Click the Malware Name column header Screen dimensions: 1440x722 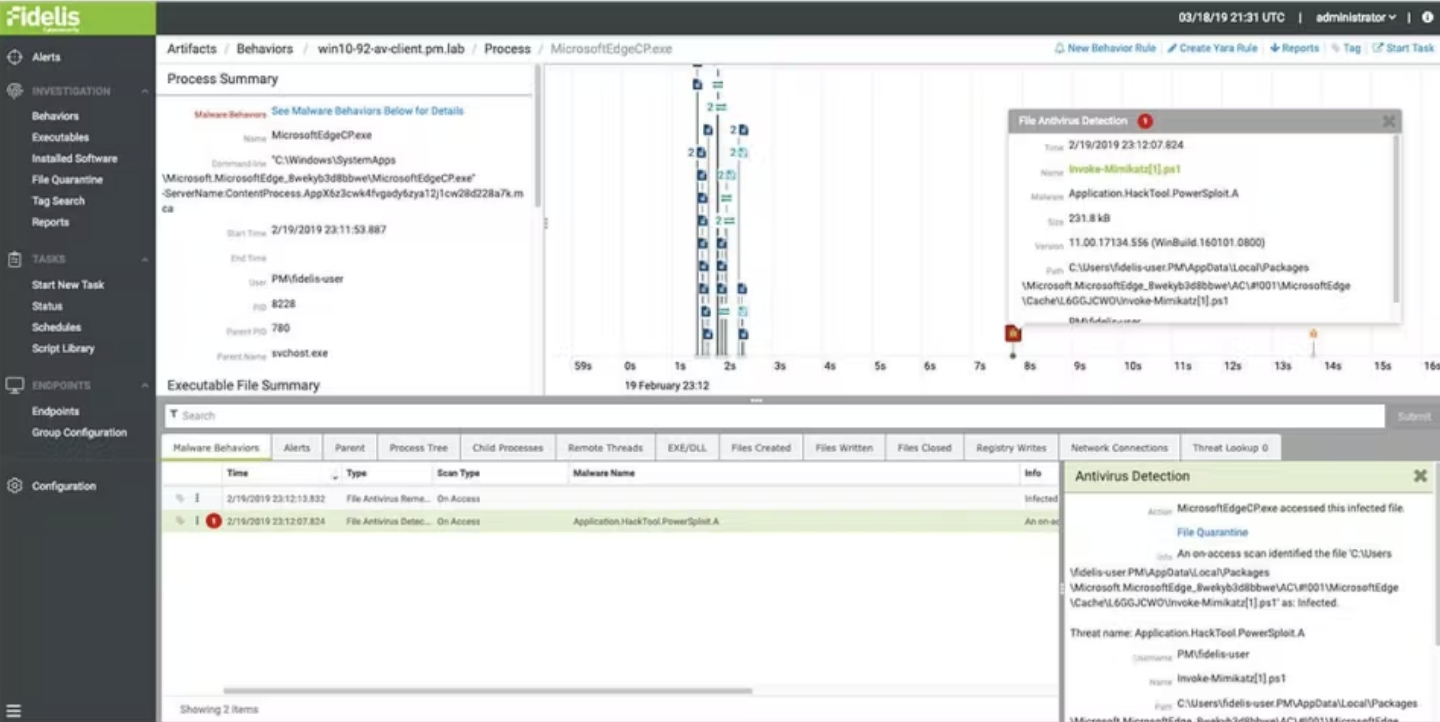coord(604,473)
